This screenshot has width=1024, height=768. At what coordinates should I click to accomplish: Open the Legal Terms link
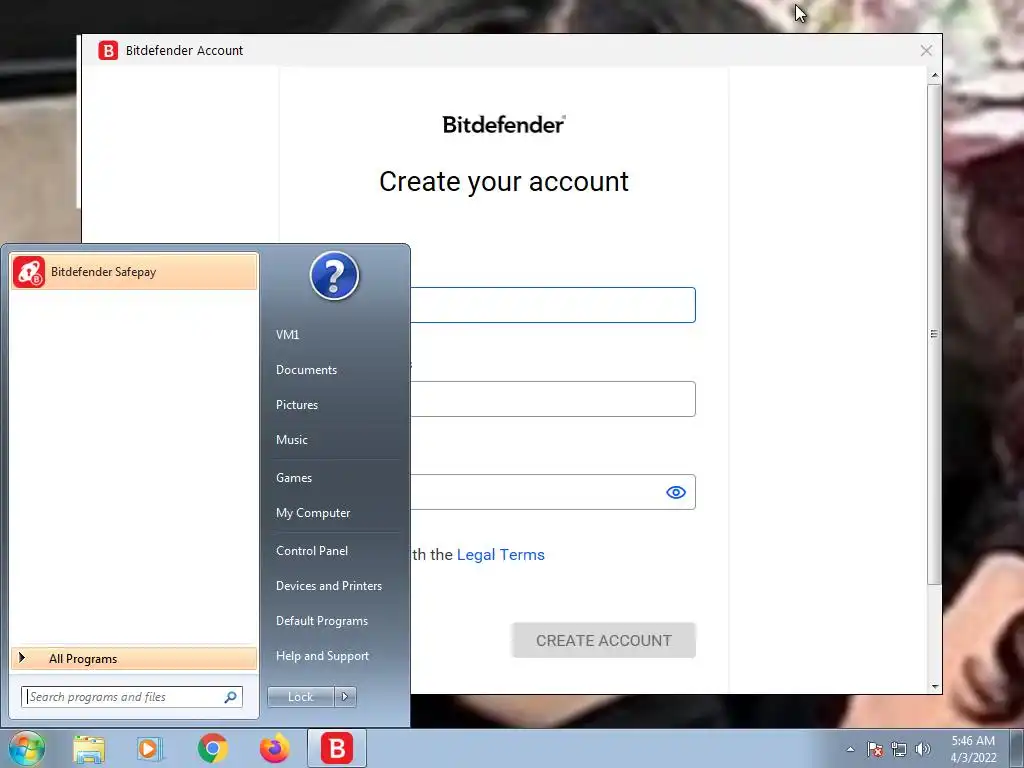click(x=500, y=554)
